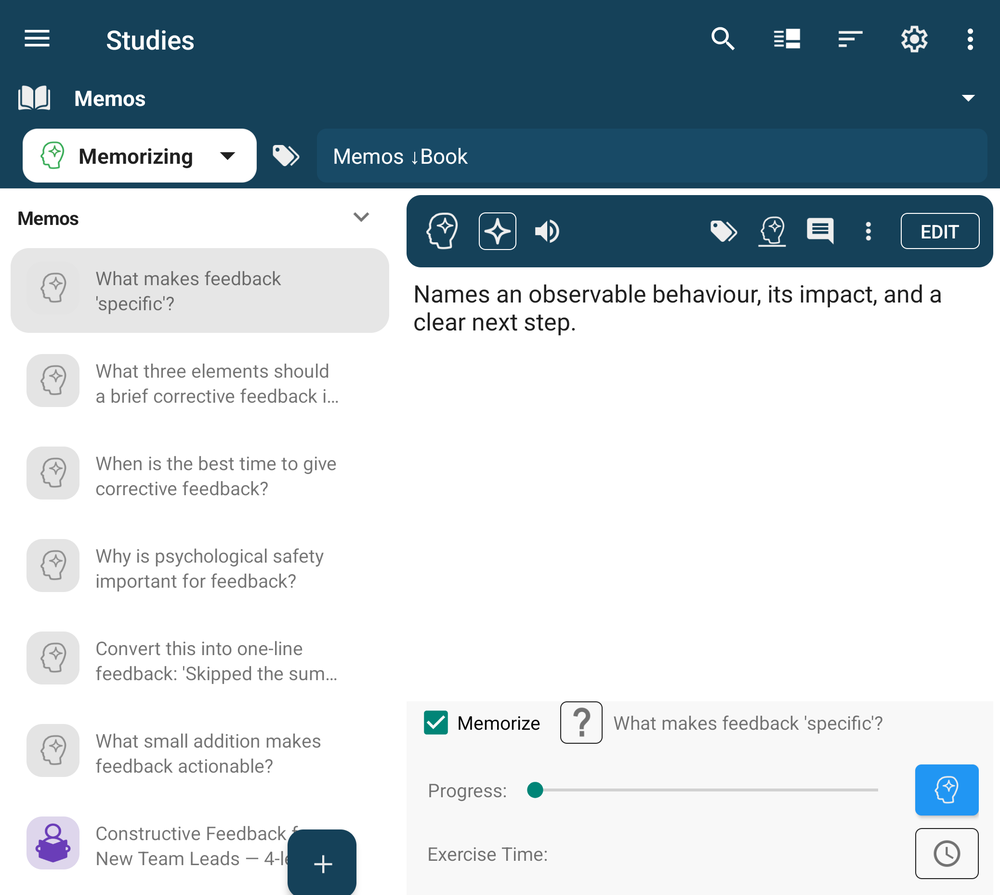This screenshot has width=1000, height=895.
Task: Open the top-bar overflow menu
Action: click(970, 40)
